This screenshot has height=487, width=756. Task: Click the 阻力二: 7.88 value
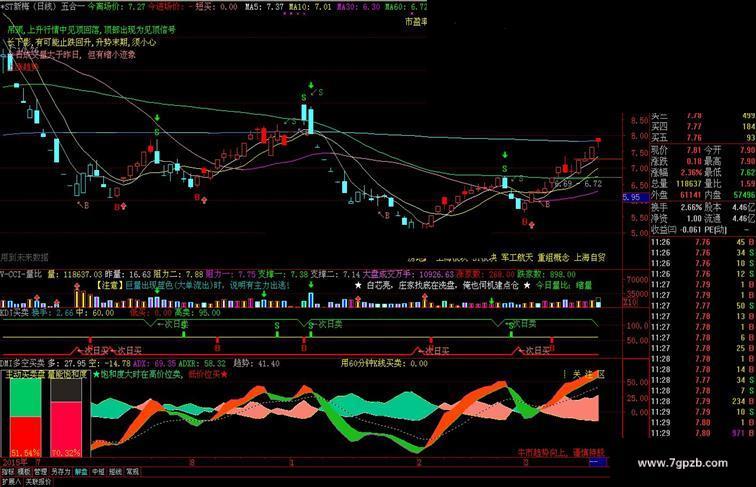[x=178, y=274]
